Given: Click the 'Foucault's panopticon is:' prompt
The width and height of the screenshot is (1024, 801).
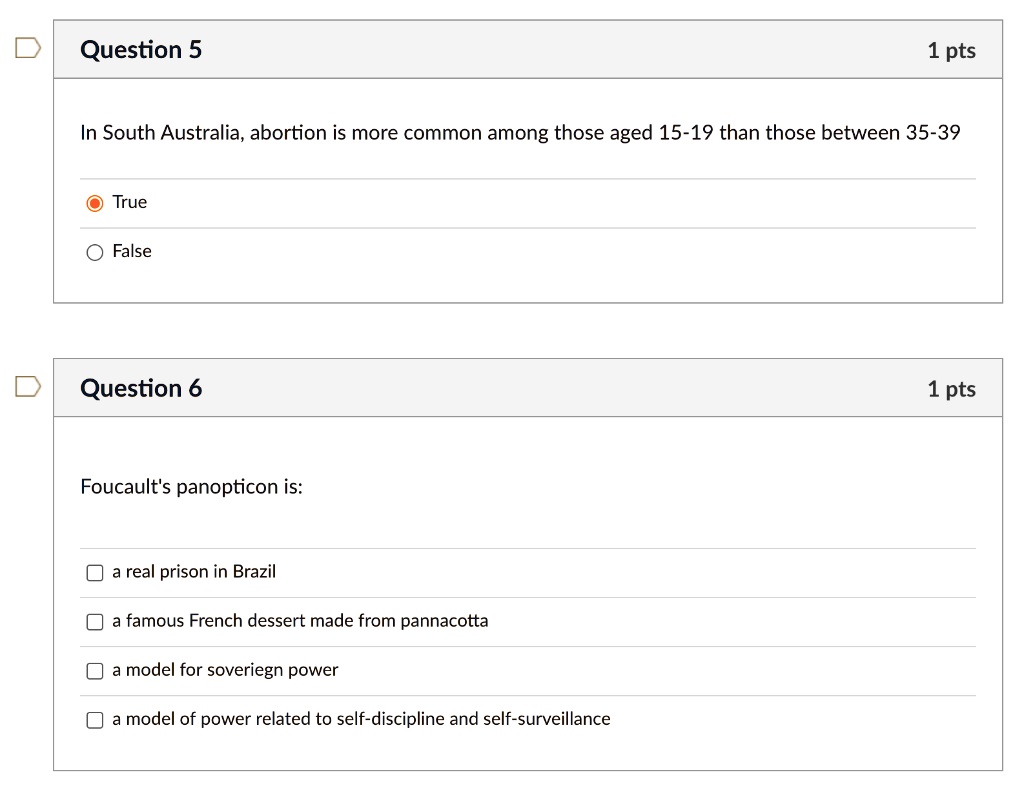Looking at the screenshot, I should coord(191,486).
